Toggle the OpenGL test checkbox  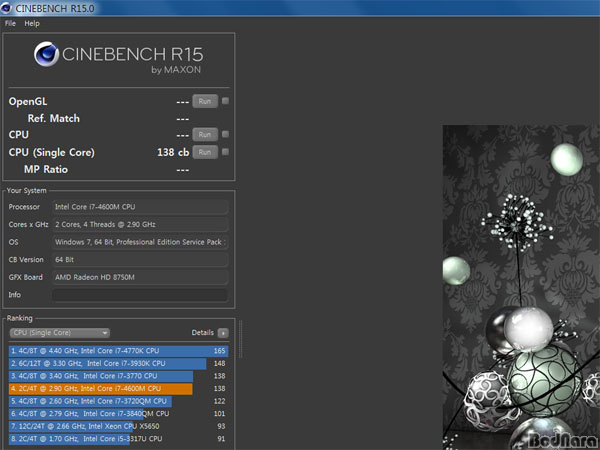pyautogui.click(x=225, y=101)
